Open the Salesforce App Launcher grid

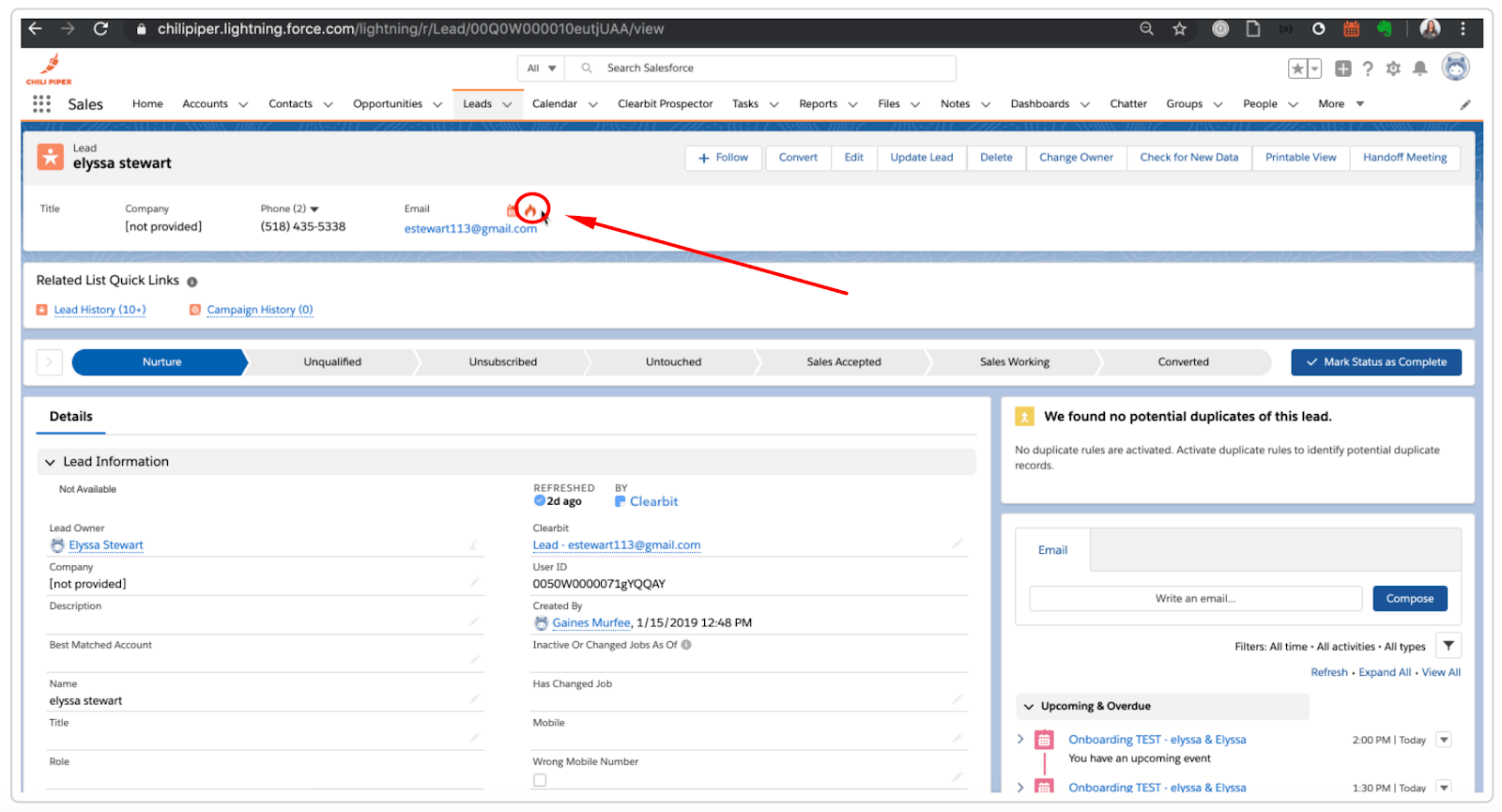(41, 104)
